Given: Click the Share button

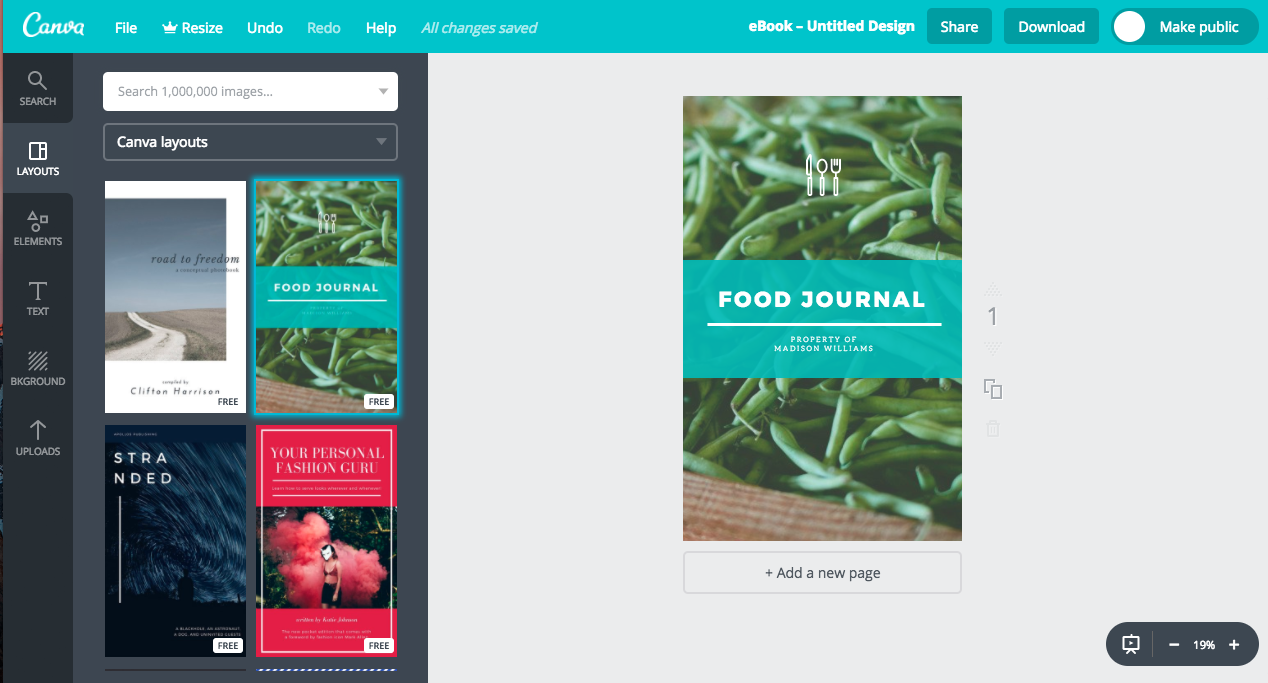Looking at the screenshot, I should [x=959, y=27].
